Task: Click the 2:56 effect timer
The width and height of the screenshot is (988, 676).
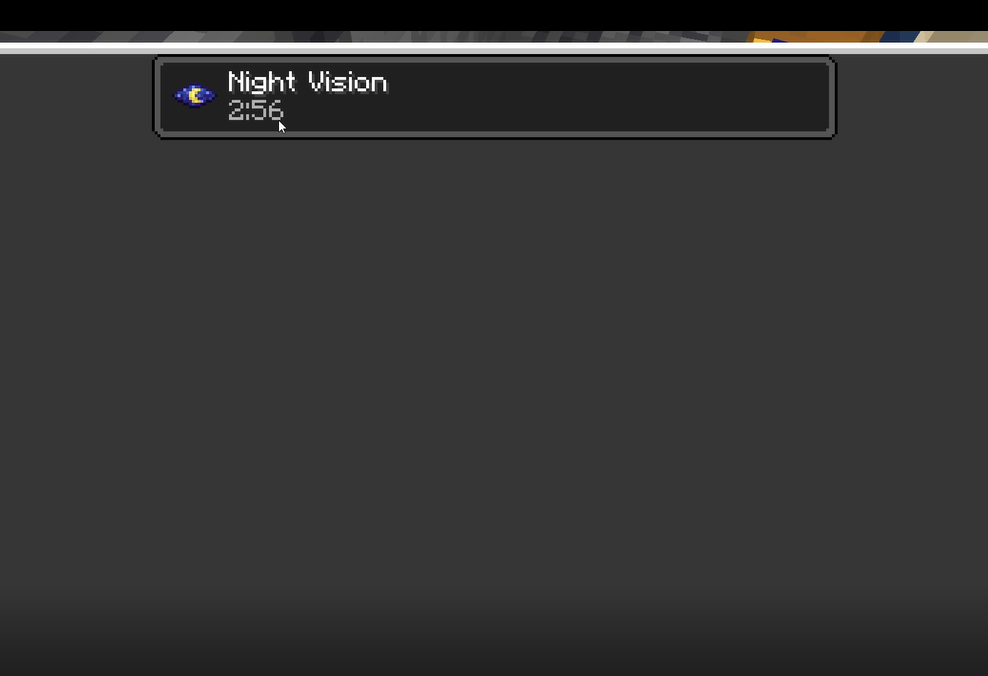Action: pyautogui.click(x=256, y=110)
